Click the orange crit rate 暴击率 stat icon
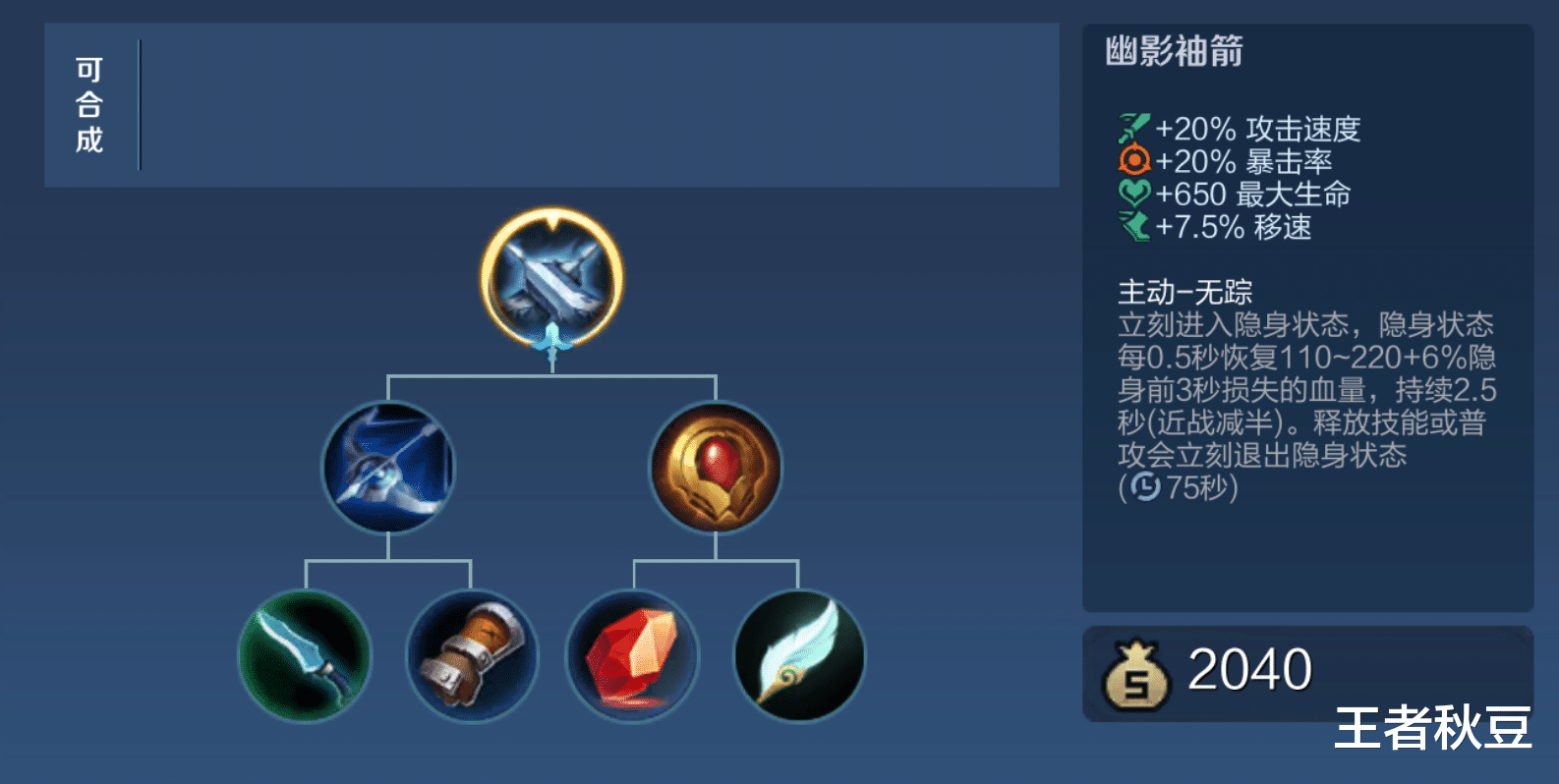Viewport: 1559px width, 784px height. (1134, 160)
